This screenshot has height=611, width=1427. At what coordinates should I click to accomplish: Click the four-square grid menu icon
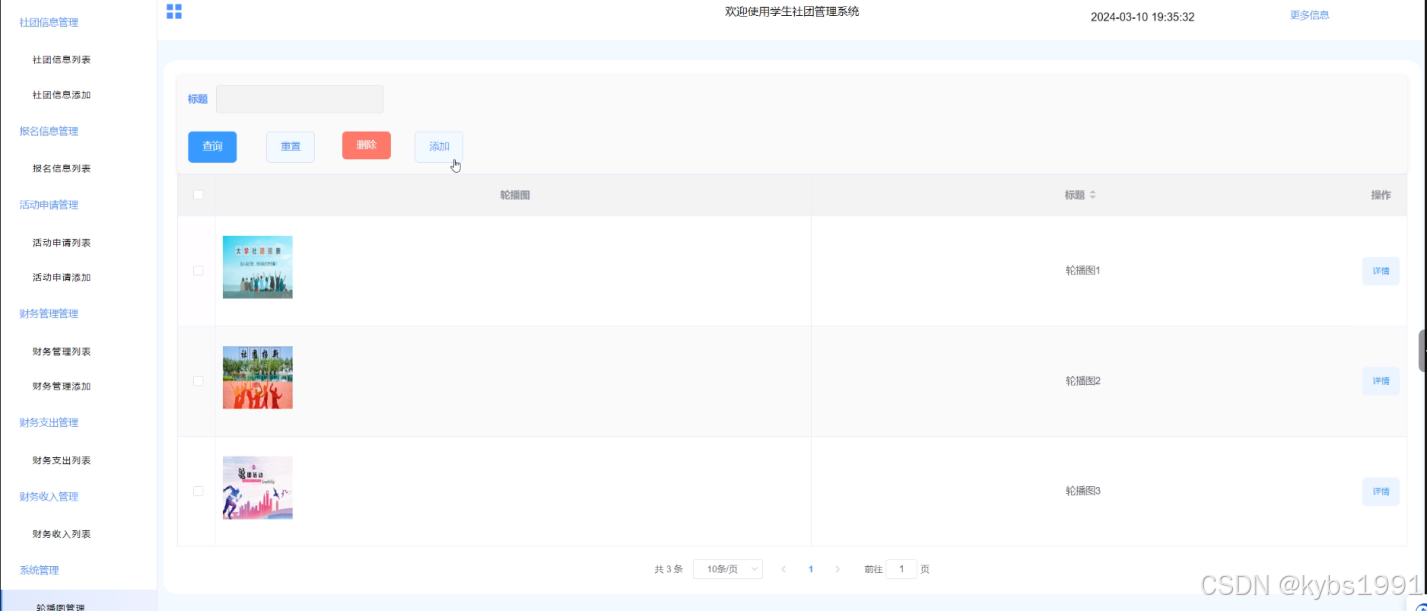click(174, 11)
